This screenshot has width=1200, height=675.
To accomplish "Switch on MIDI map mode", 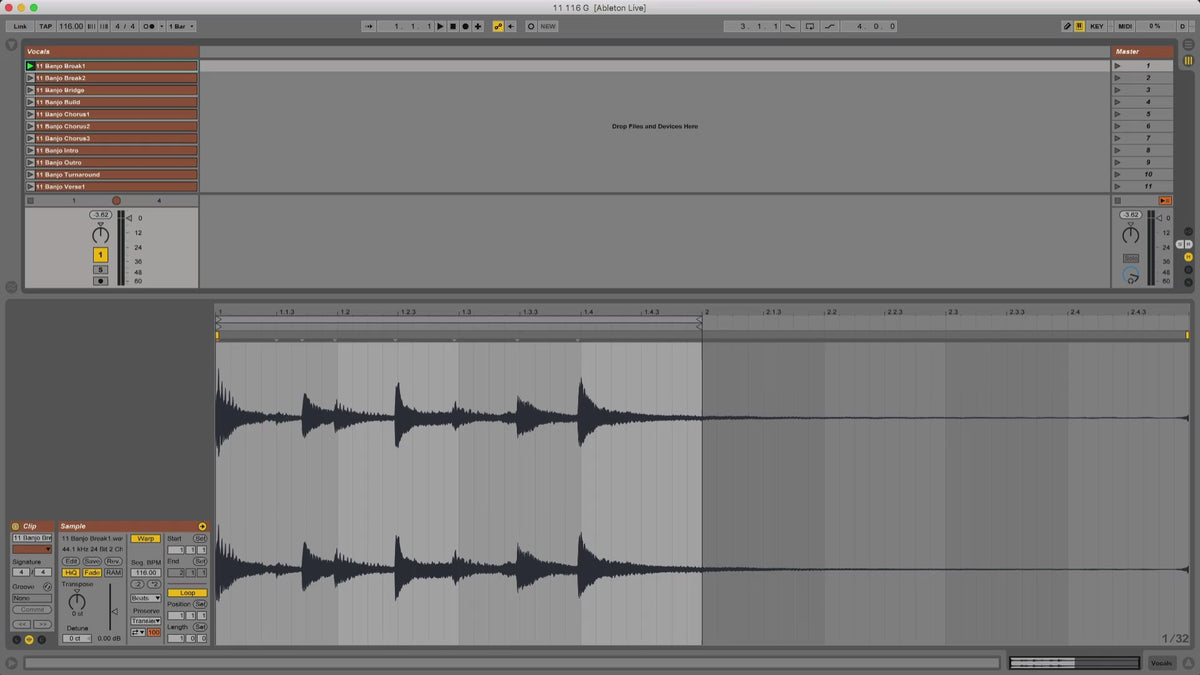I will pos(1125,26).
